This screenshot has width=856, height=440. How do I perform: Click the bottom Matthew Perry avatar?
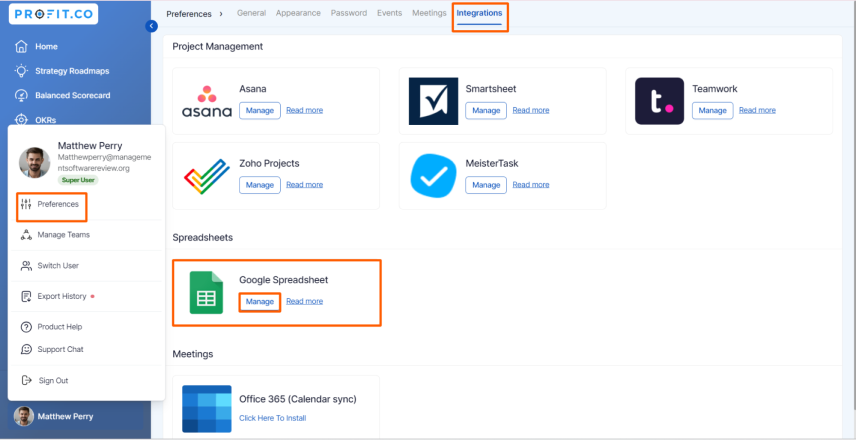(x=23, y=416)
